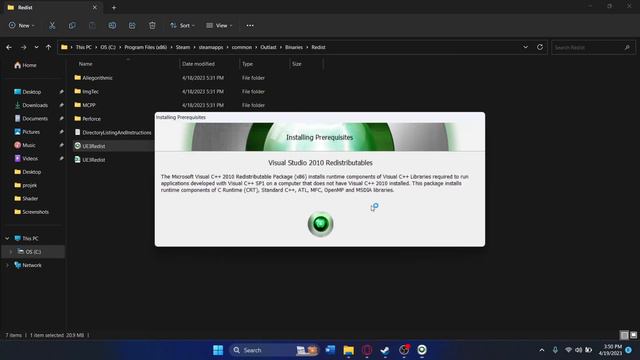
Task: Expand the address bar history dropdown
Action: (525, 47)
